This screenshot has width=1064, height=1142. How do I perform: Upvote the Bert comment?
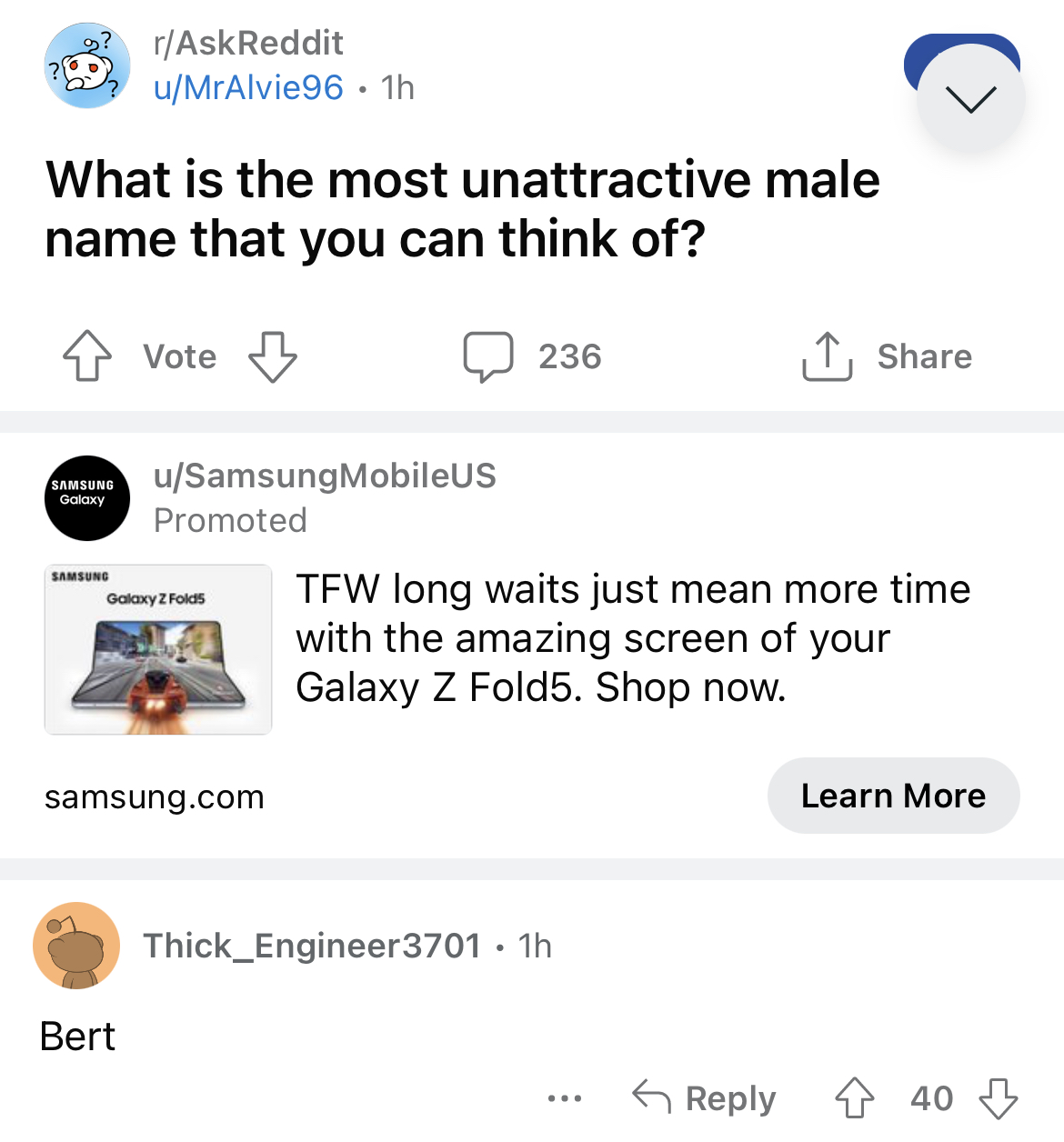pyautogui.click(x=854, y=1097)
